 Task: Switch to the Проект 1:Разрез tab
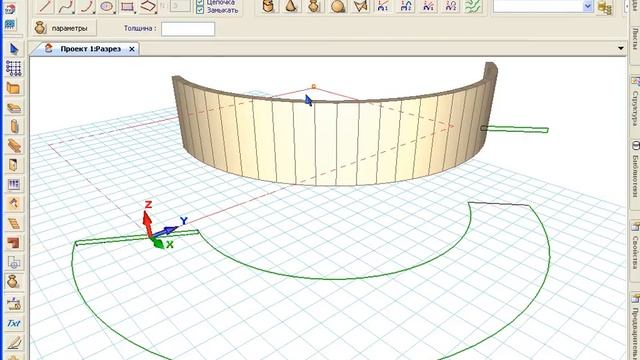click(x=90, y=49)
